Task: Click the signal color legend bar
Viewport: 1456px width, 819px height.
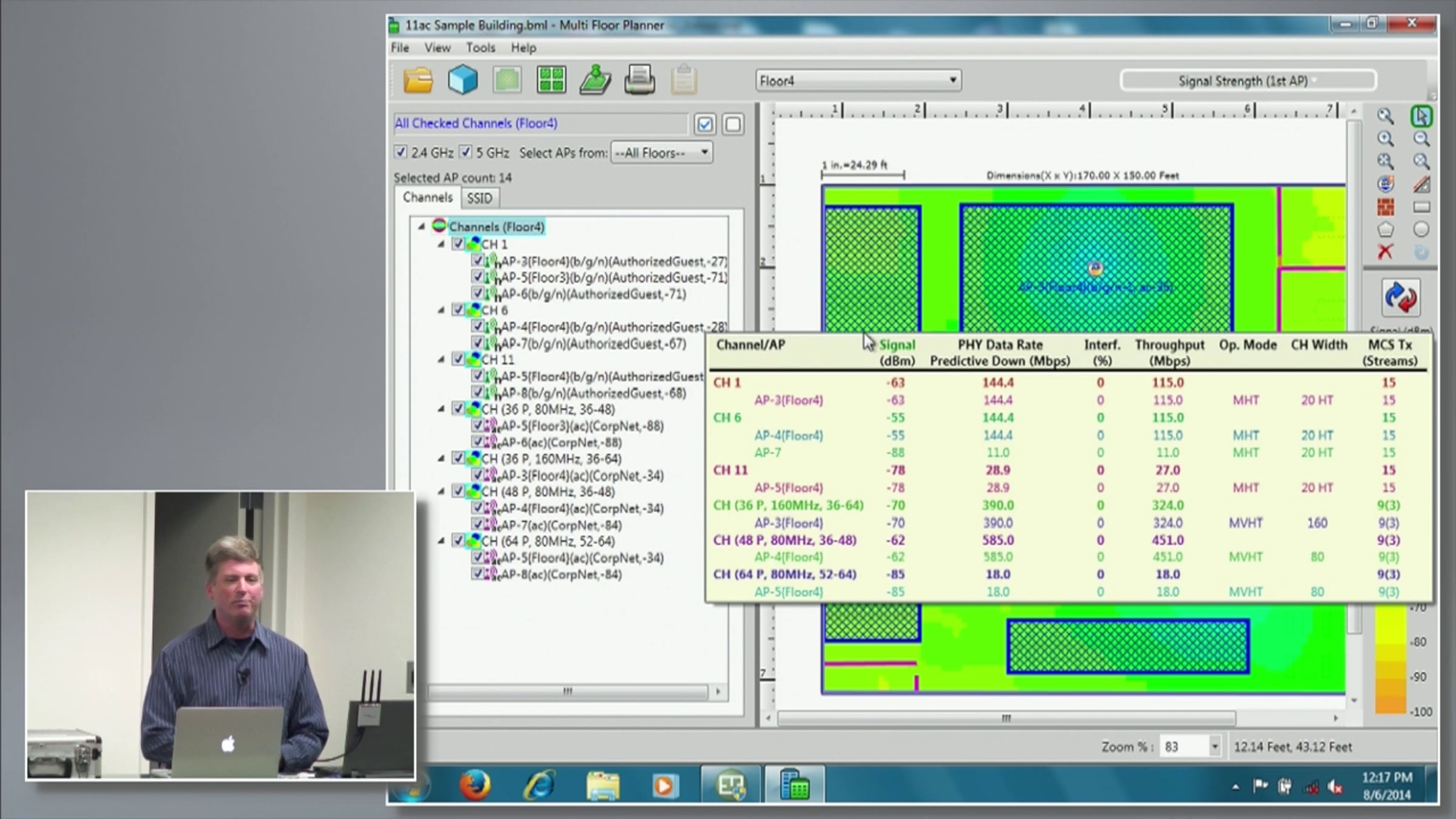Action: [1391, 659]
